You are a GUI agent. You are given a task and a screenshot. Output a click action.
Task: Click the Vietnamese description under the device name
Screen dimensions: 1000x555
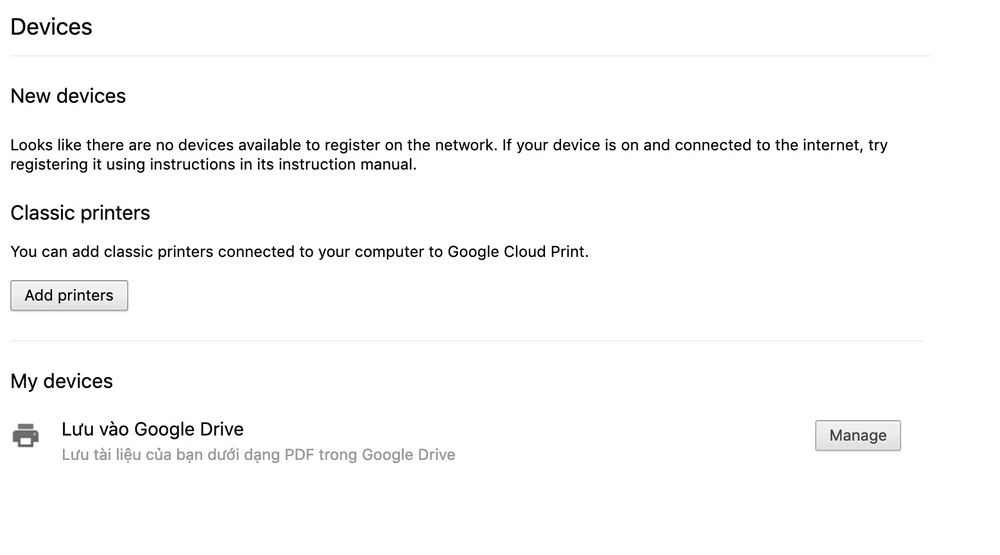point(258,455)
